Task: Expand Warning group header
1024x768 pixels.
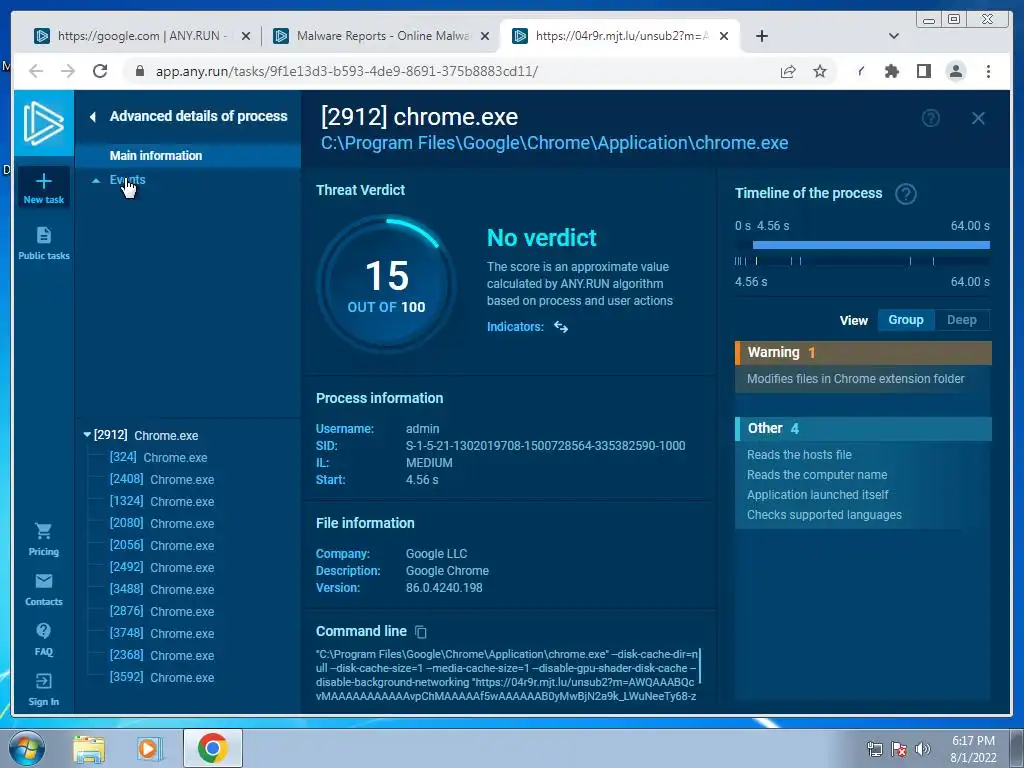Action: (x=863, y=353)
